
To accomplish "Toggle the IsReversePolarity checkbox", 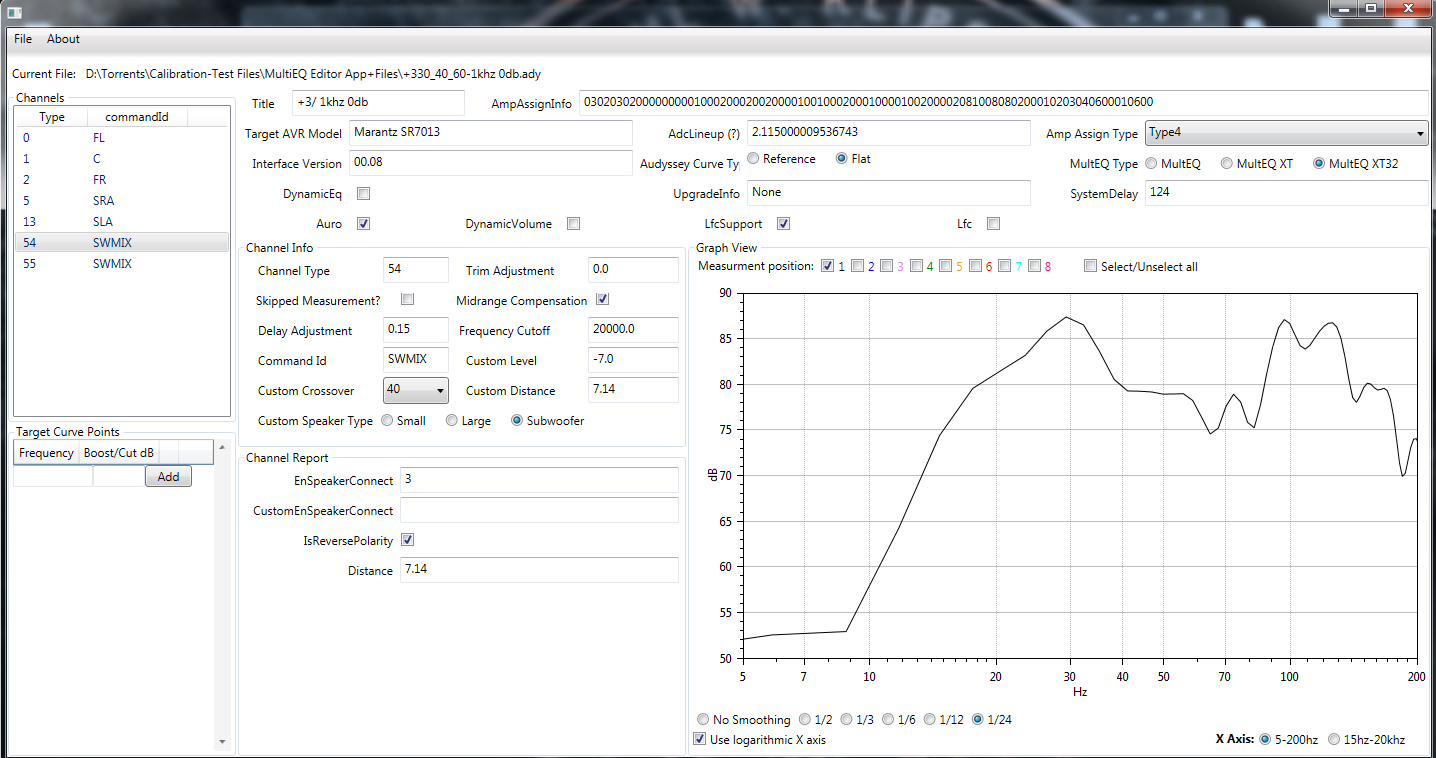I will click(407, 541).
